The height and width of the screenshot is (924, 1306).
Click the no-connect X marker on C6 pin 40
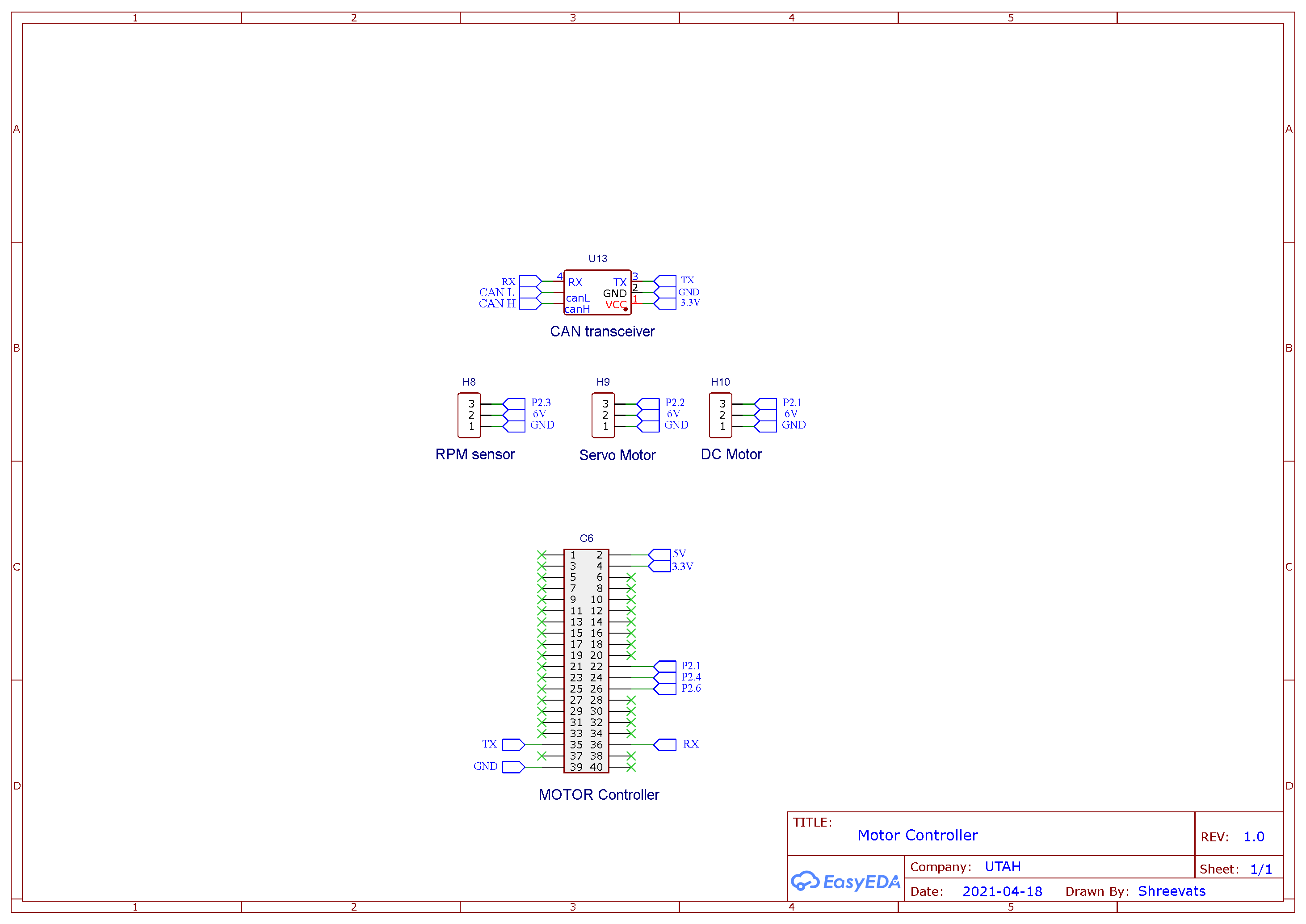(631, 767)
